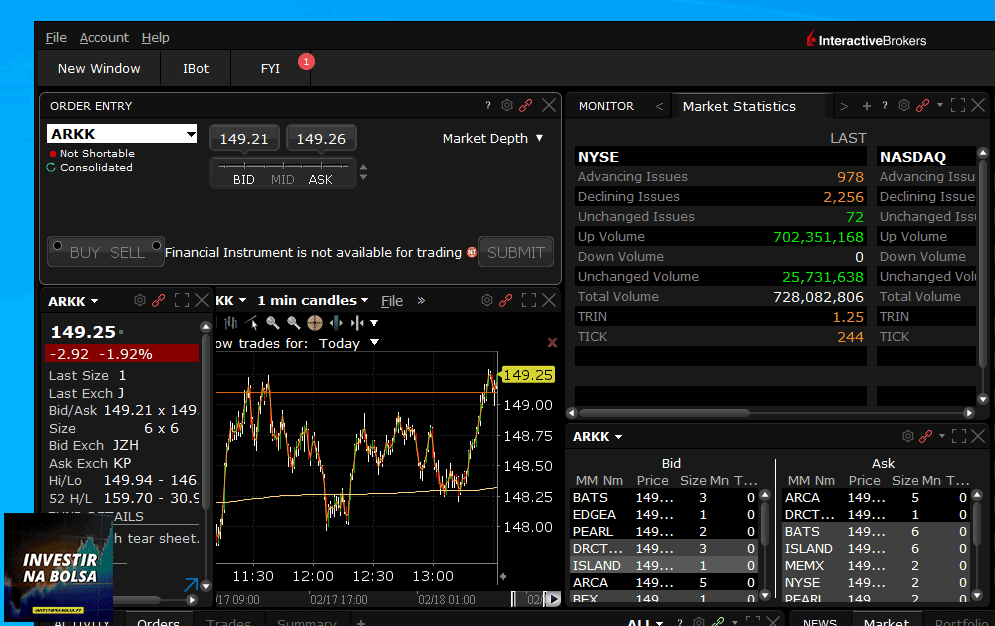Viewport: 995px width, 626px height.
Task: Click Order Entry red chain link icon
Action: (525, 105)
